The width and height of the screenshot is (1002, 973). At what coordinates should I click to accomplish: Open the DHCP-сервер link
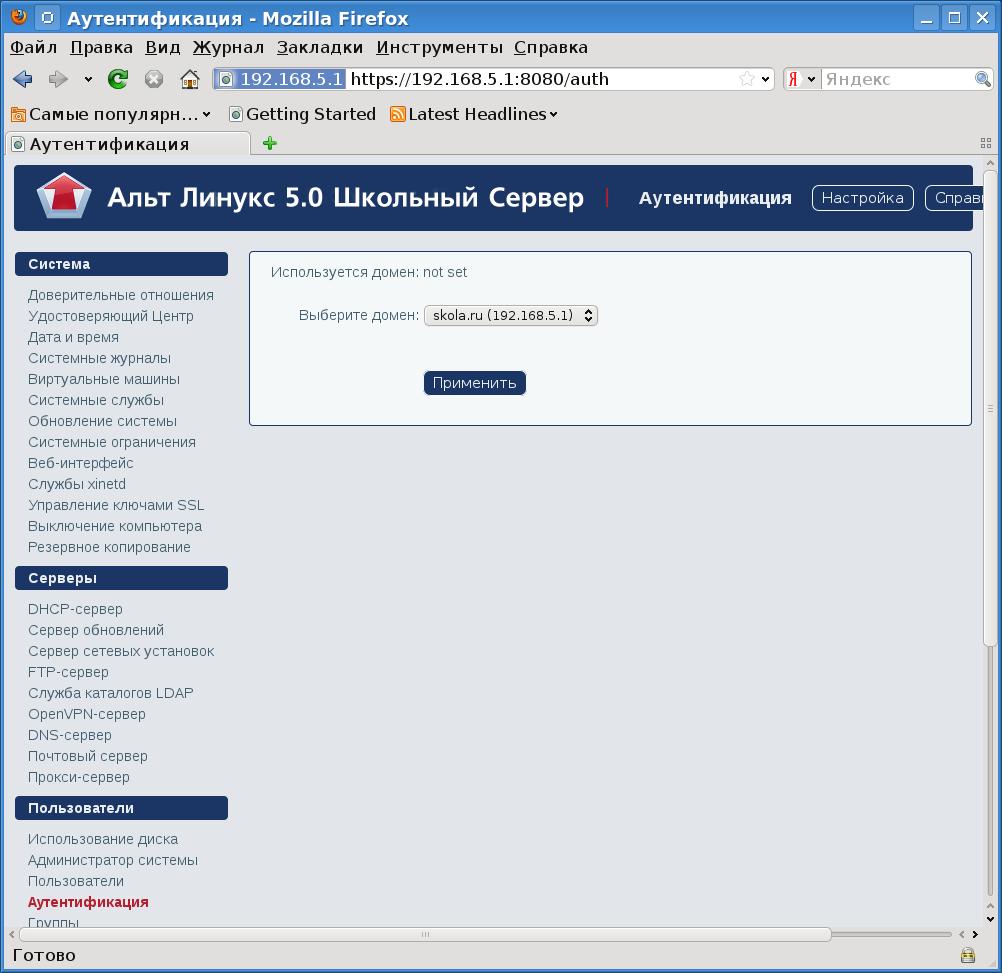(x=75, y=609)
